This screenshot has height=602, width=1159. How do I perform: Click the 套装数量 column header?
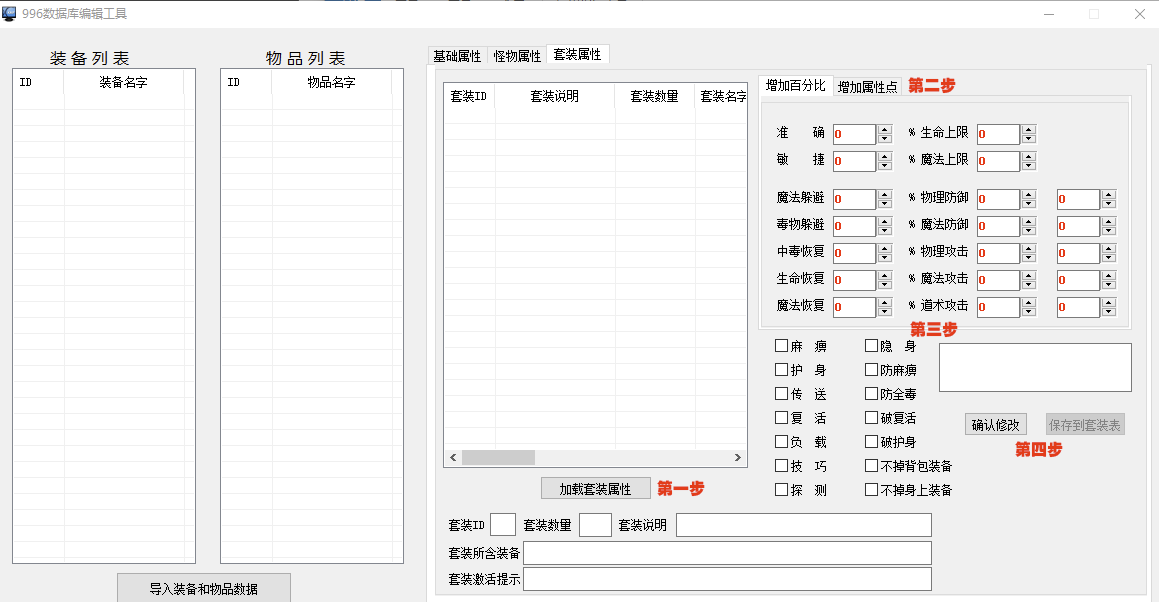654,96
